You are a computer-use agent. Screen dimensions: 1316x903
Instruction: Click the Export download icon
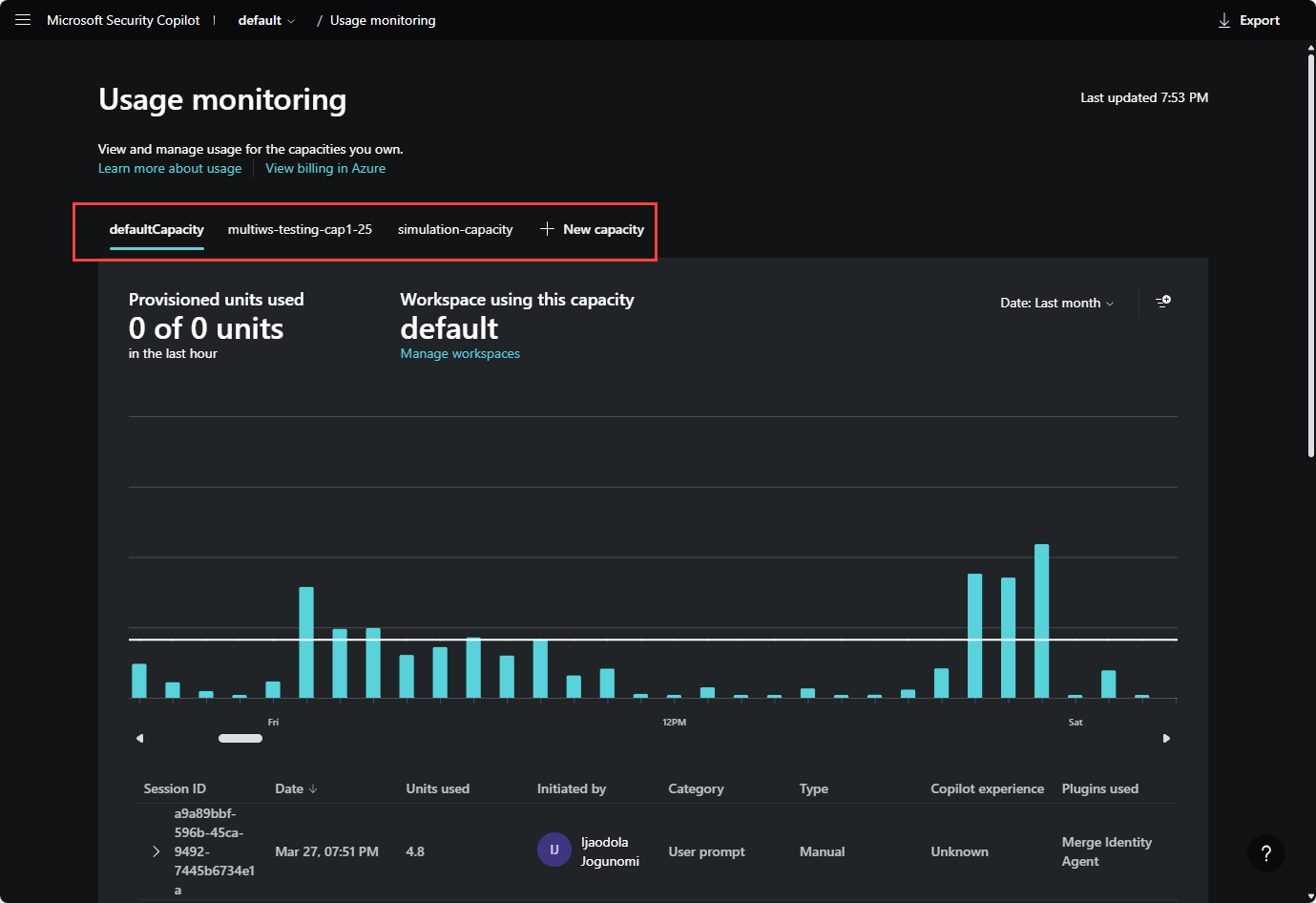point(1224,20)
